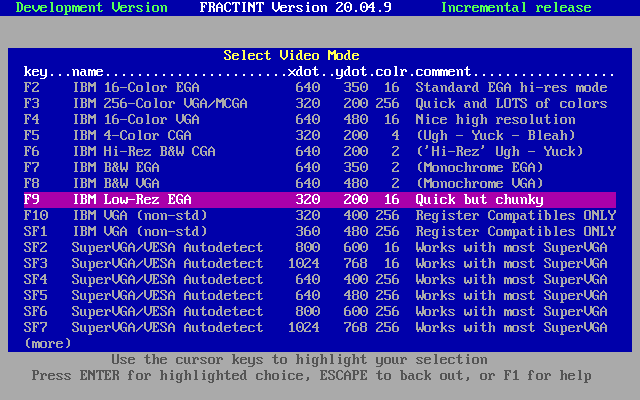Viewport: 640px width, 400px height.
Task: Click 'Use the cursor keys' instruction line
Action: [300, 360]
